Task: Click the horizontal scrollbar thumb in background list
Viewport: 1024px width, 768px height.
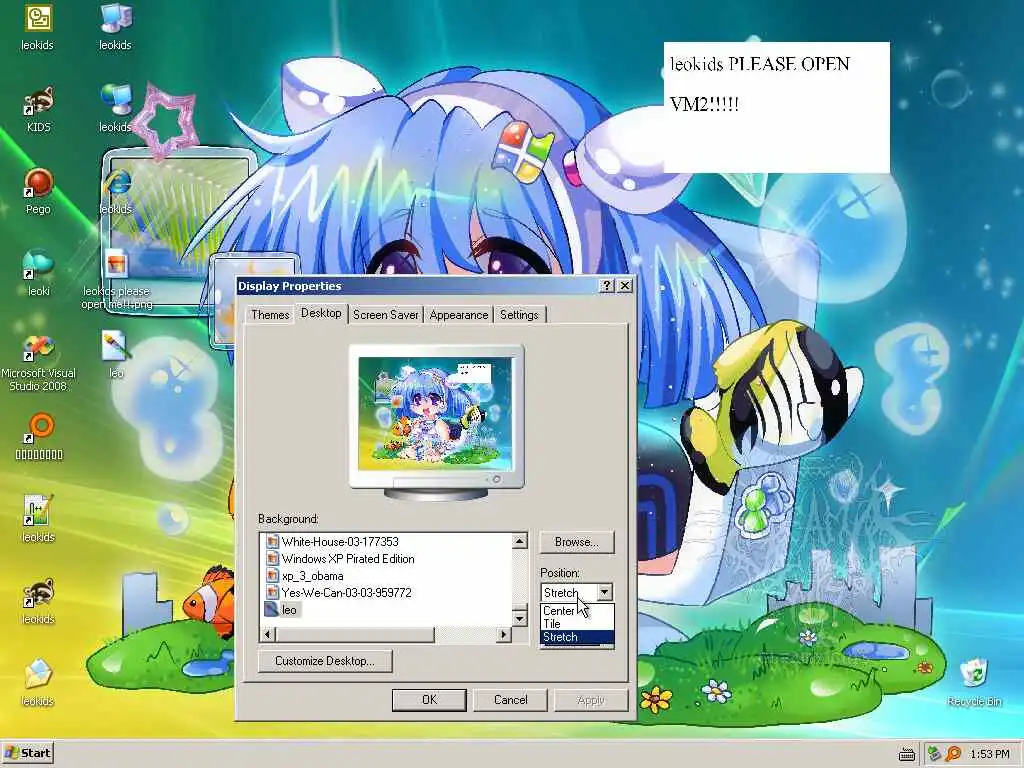Action: click(x=355, y=634)
